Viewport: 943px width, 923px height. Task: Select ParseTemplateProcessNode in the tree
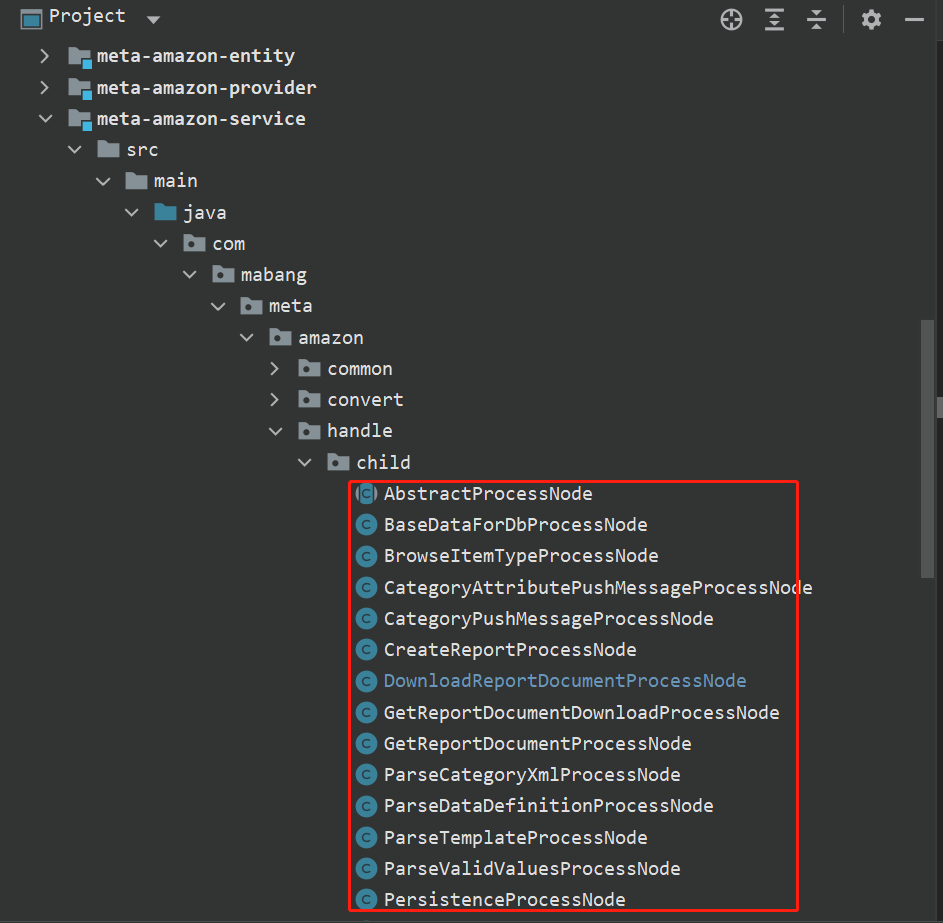(x=515, y=838)
